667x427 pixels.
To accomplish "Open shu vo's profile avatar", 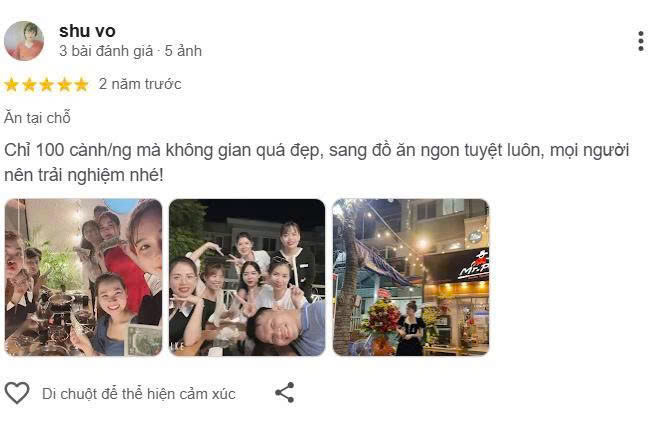I will tap(24, 41).
